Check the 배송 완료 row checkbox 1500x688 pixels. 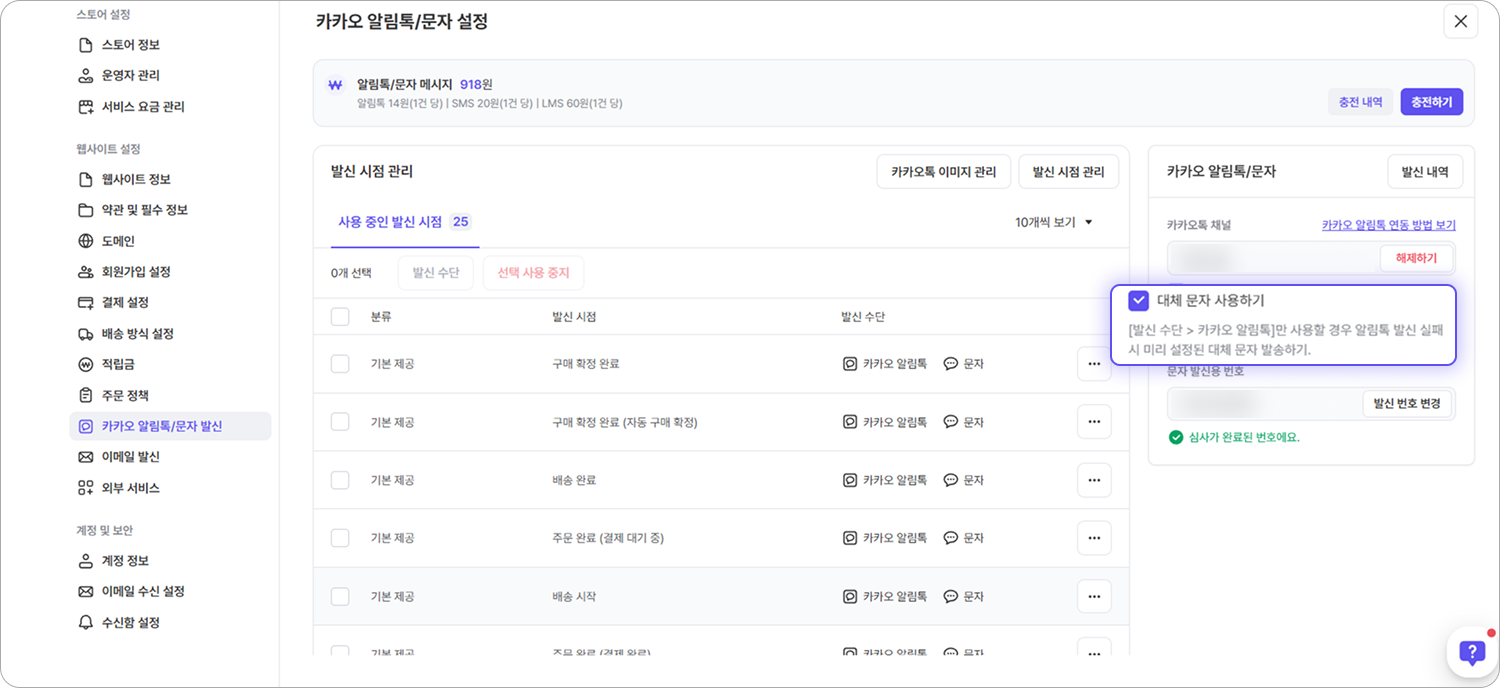[340, 480]
